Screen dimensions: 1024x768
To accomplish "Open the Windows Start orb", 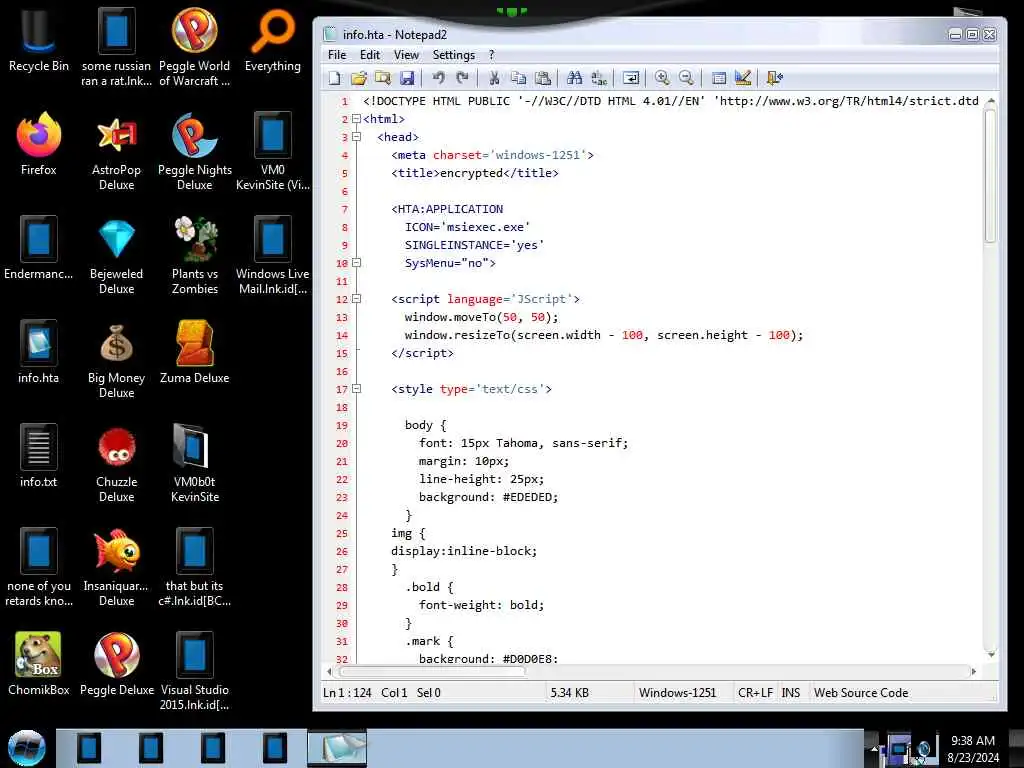I will (26, 748).
